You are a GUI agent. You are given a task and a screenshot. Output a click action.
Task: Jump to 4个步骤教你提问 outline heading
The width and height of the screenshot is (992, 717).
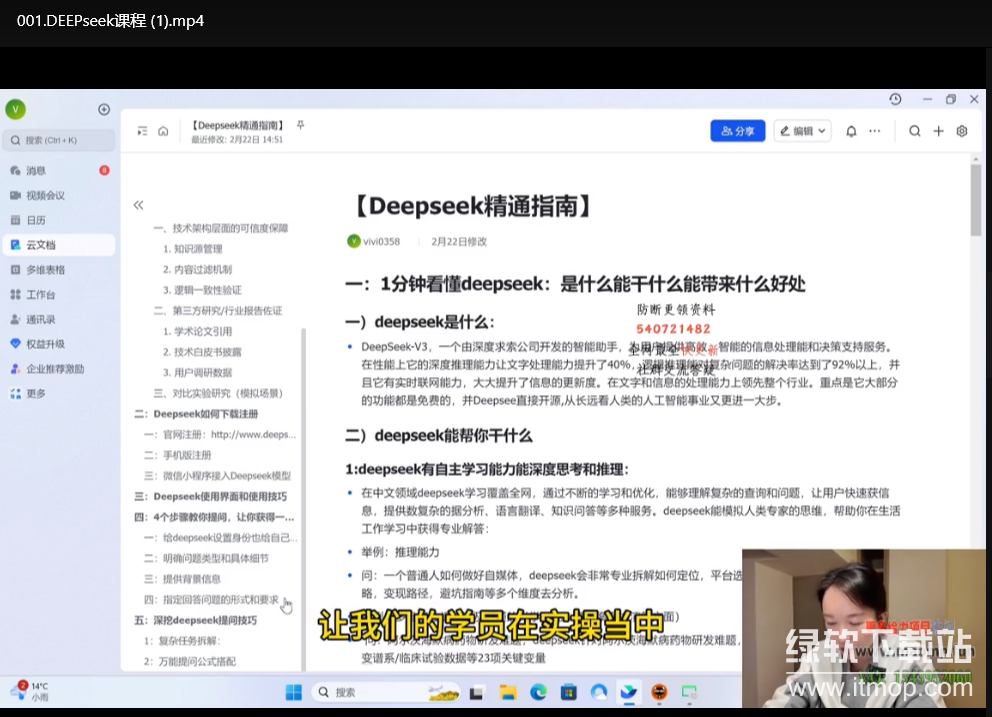(x=214, y=517)
